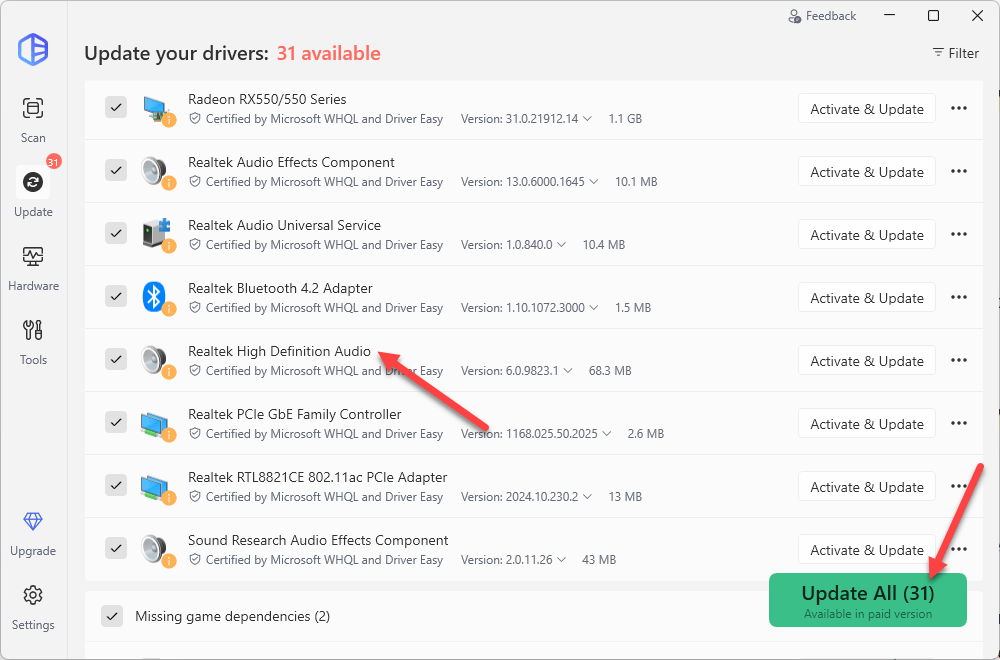This screenshot has height=660, width=1000.
Task: Open more options for Radeon RX550 driver
Action: click(x=959, y=108)
